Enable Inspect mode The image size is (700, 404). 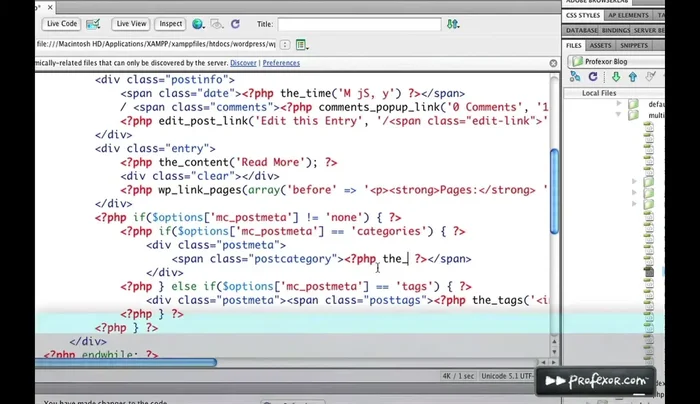click(x=171, y=23)
